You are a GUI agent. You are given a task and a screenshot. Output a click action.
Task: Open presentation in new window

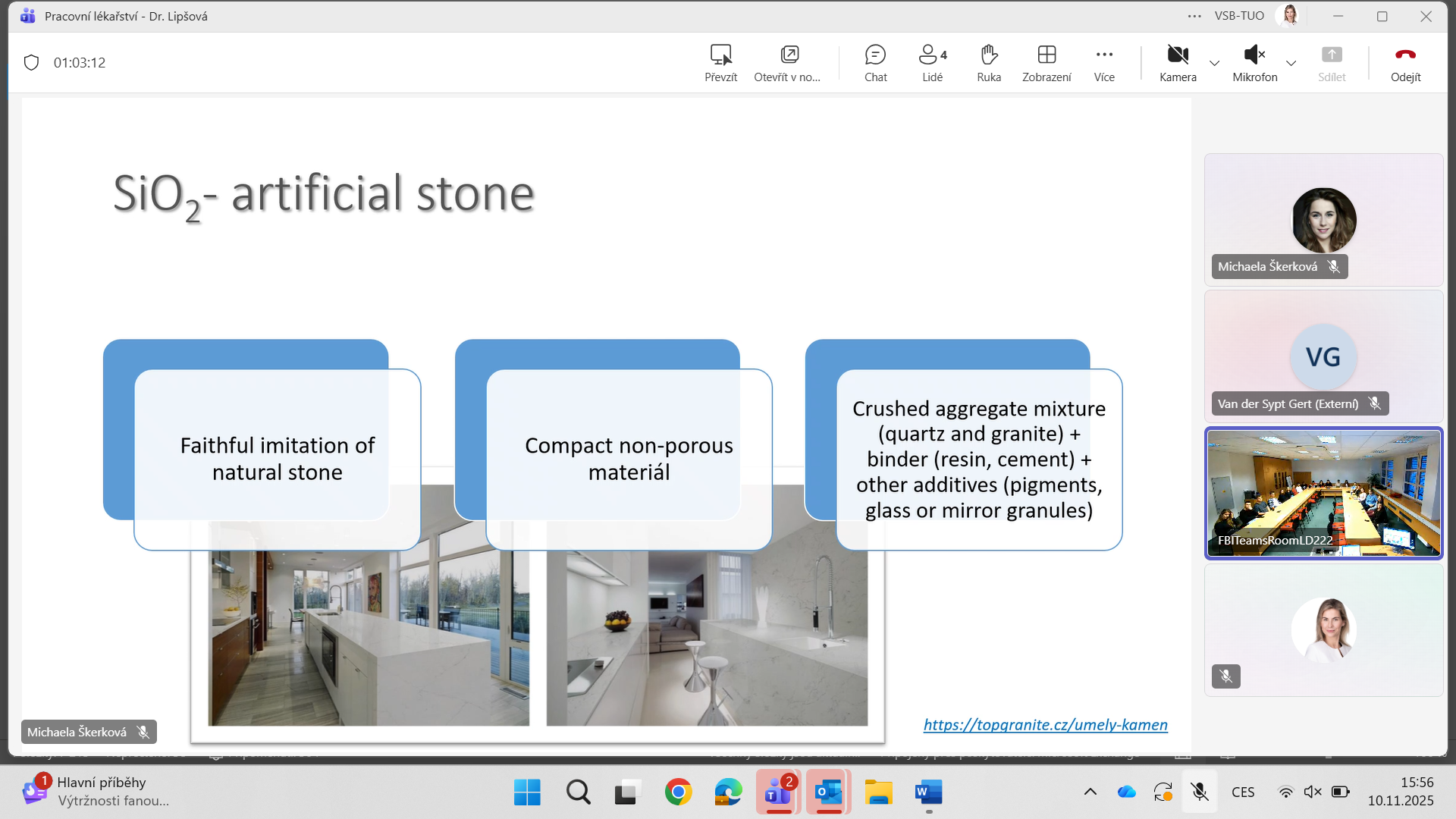pos(789,62)
